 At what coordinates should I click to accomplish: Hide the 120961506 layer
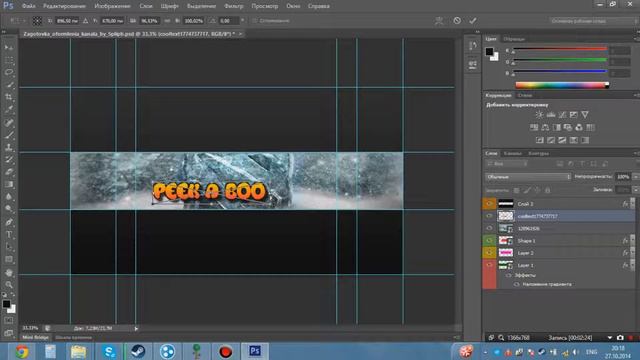[489, 228]
